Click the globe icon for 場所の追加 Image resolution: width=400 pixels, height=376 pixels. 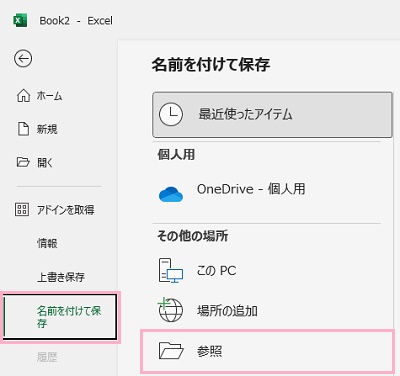(x=170, y=310)
